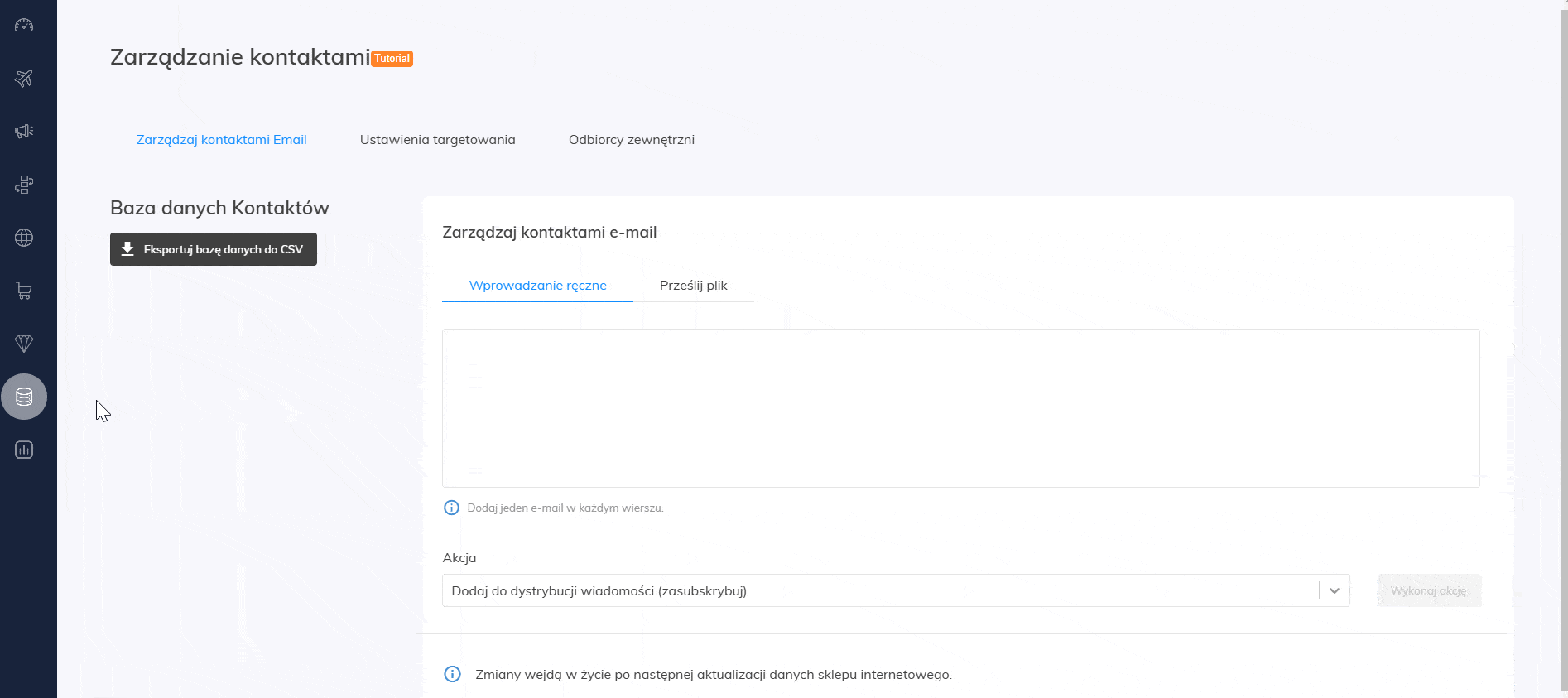Open the bar chart reports icon

pos(24,450)
